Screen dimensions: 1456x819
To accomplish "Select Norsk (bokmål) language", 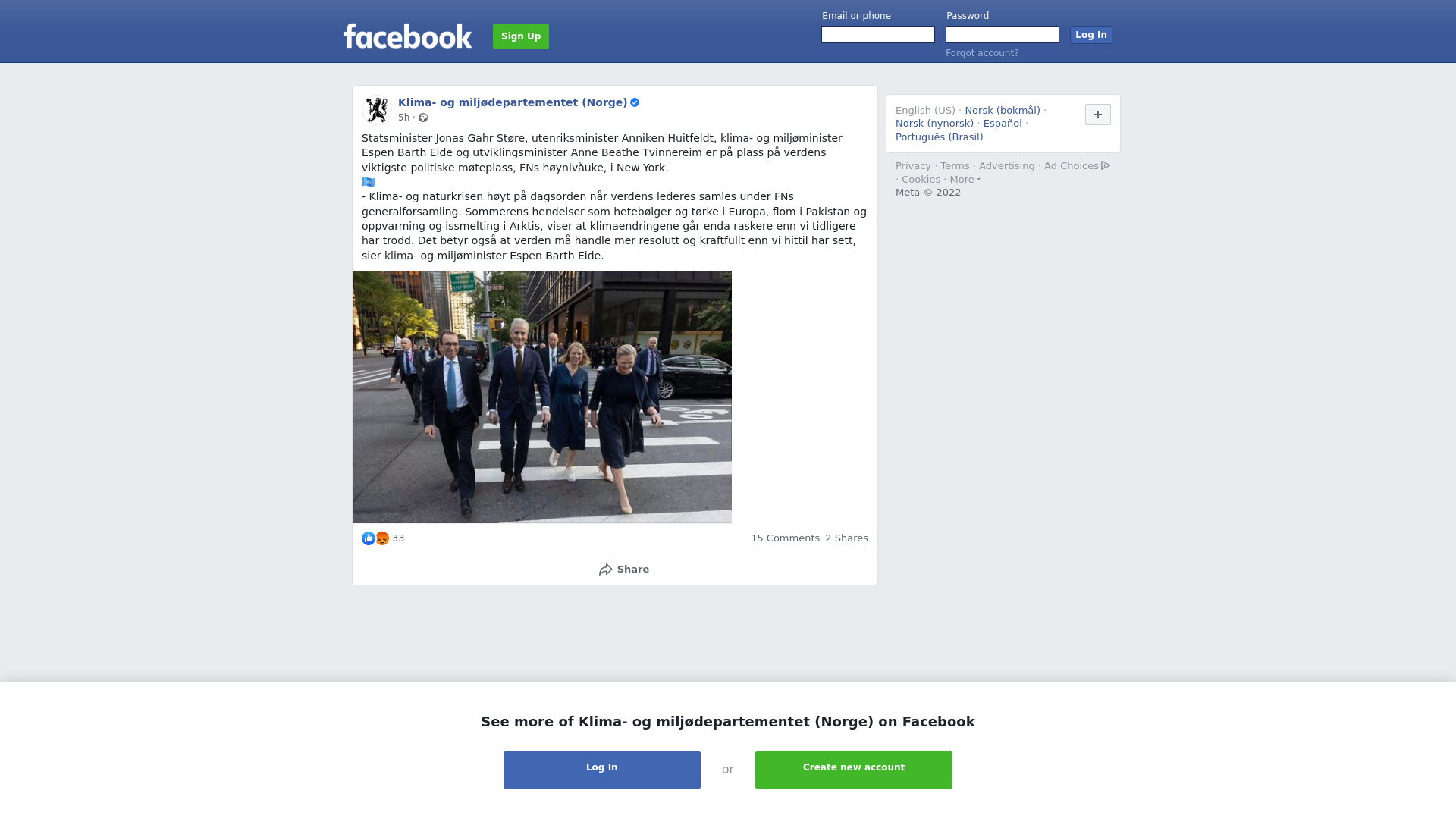I will point(1003,111).
